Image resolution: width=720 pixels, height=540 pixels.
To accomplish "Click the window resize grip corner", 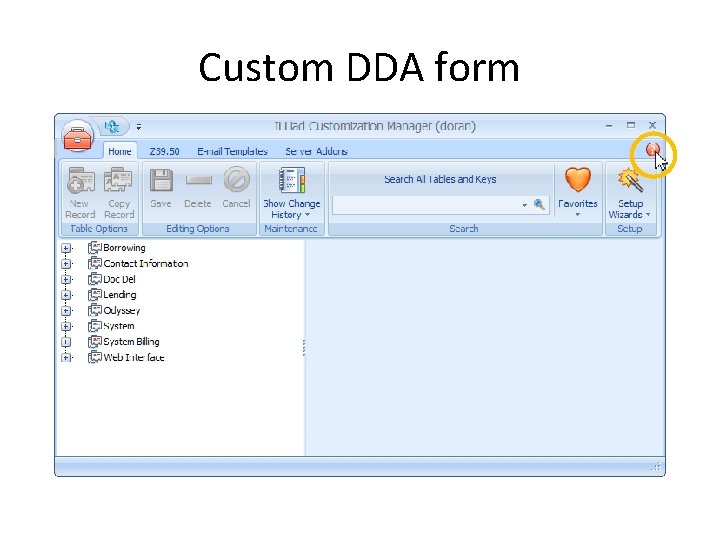I will click(657, 467).
